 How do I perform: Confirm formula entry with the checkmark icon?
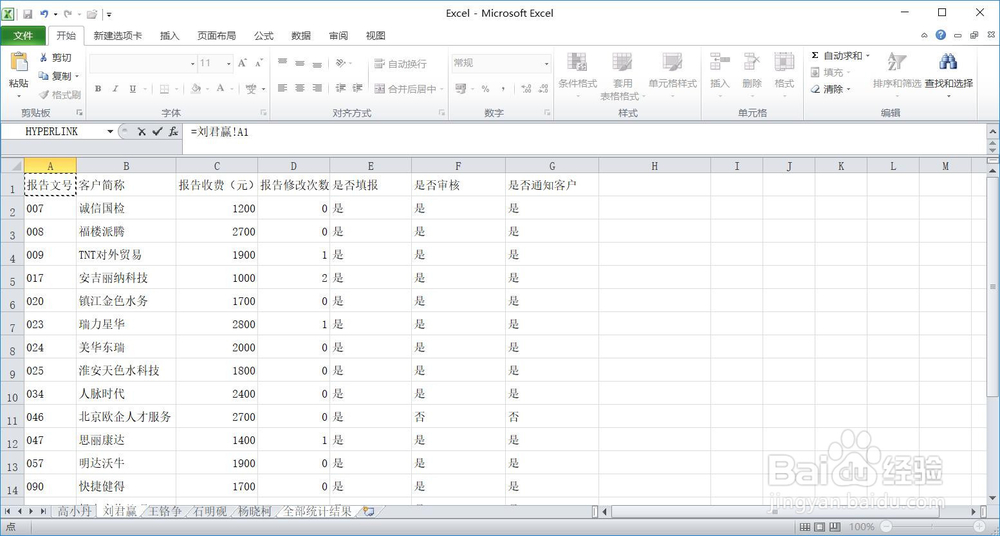158,131
